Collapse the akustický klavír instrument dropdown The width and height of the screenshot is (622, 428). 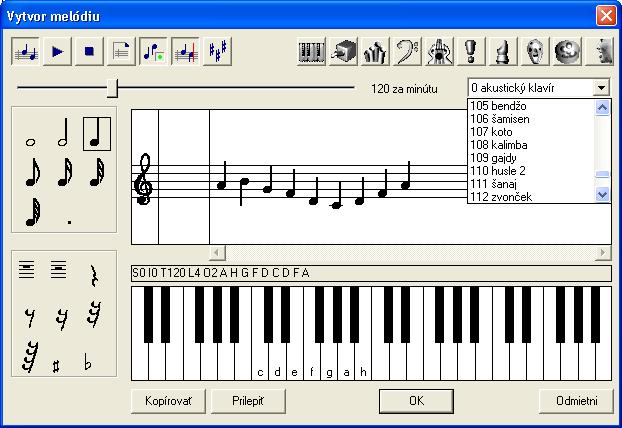[x=601, y=88]
